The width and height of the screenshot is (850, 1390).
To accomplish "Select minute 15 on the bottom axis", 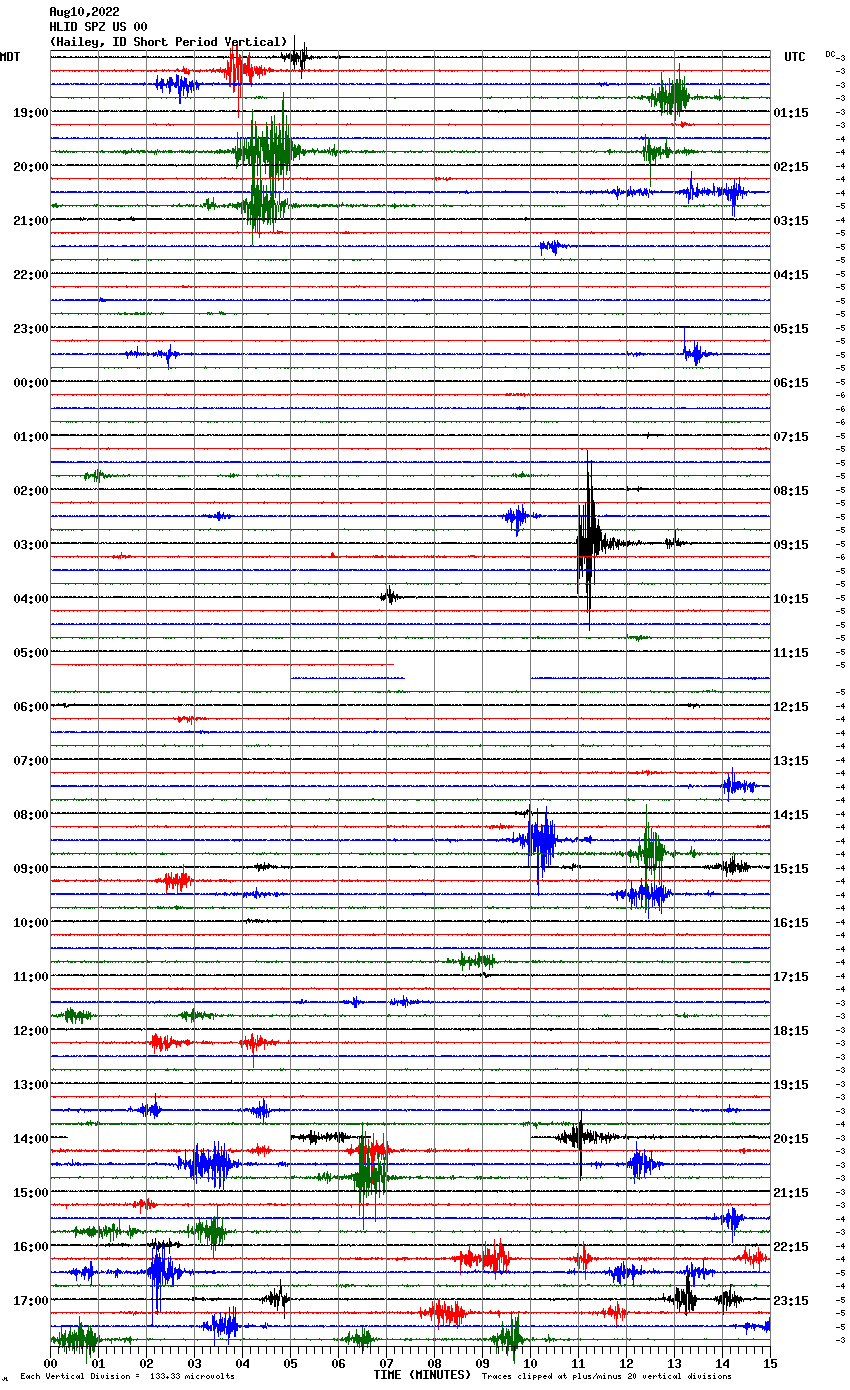I will coord(770,1363).
